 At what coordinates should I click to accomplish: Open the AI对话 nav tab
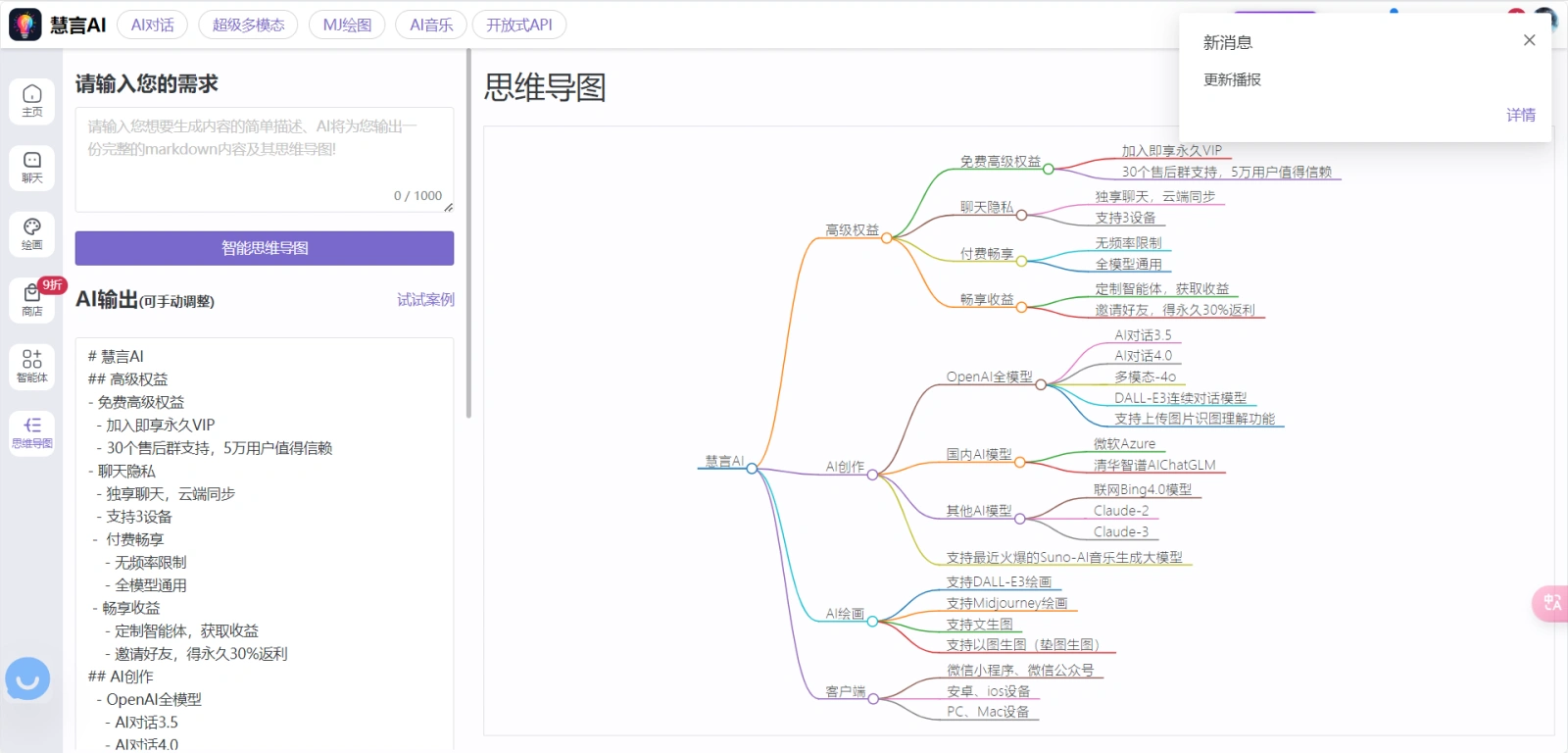[152, 25]
